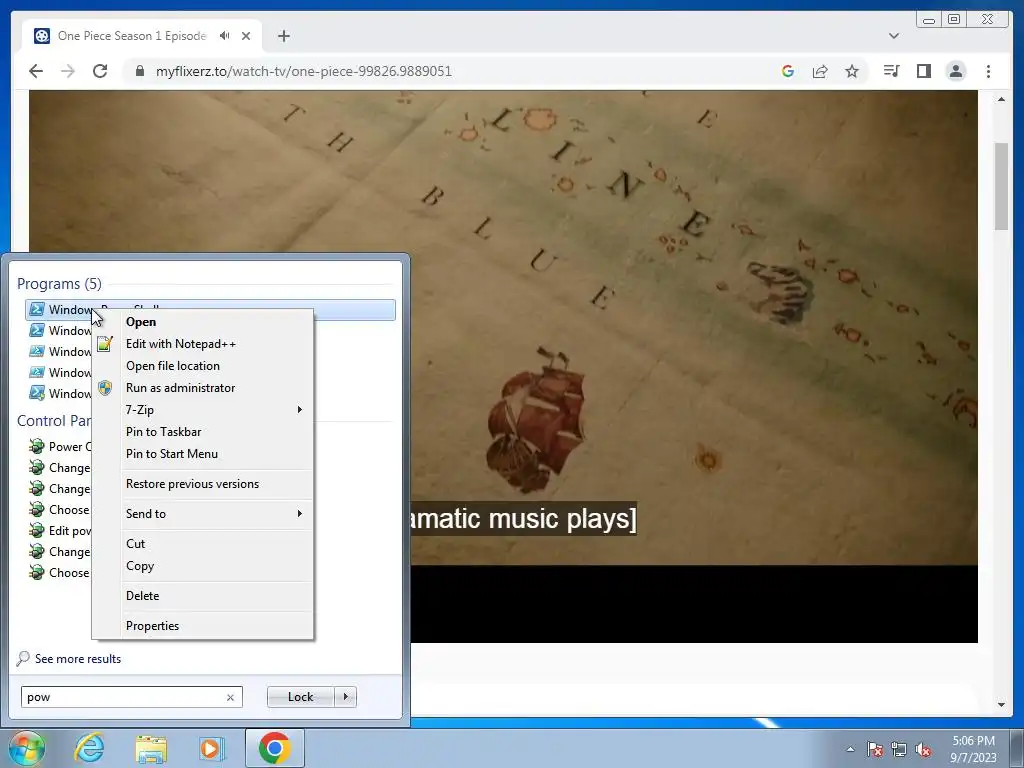Click the Programs (5) header
The height and width of the screenshot is (768, 1024).
click(x=59, y=283)
